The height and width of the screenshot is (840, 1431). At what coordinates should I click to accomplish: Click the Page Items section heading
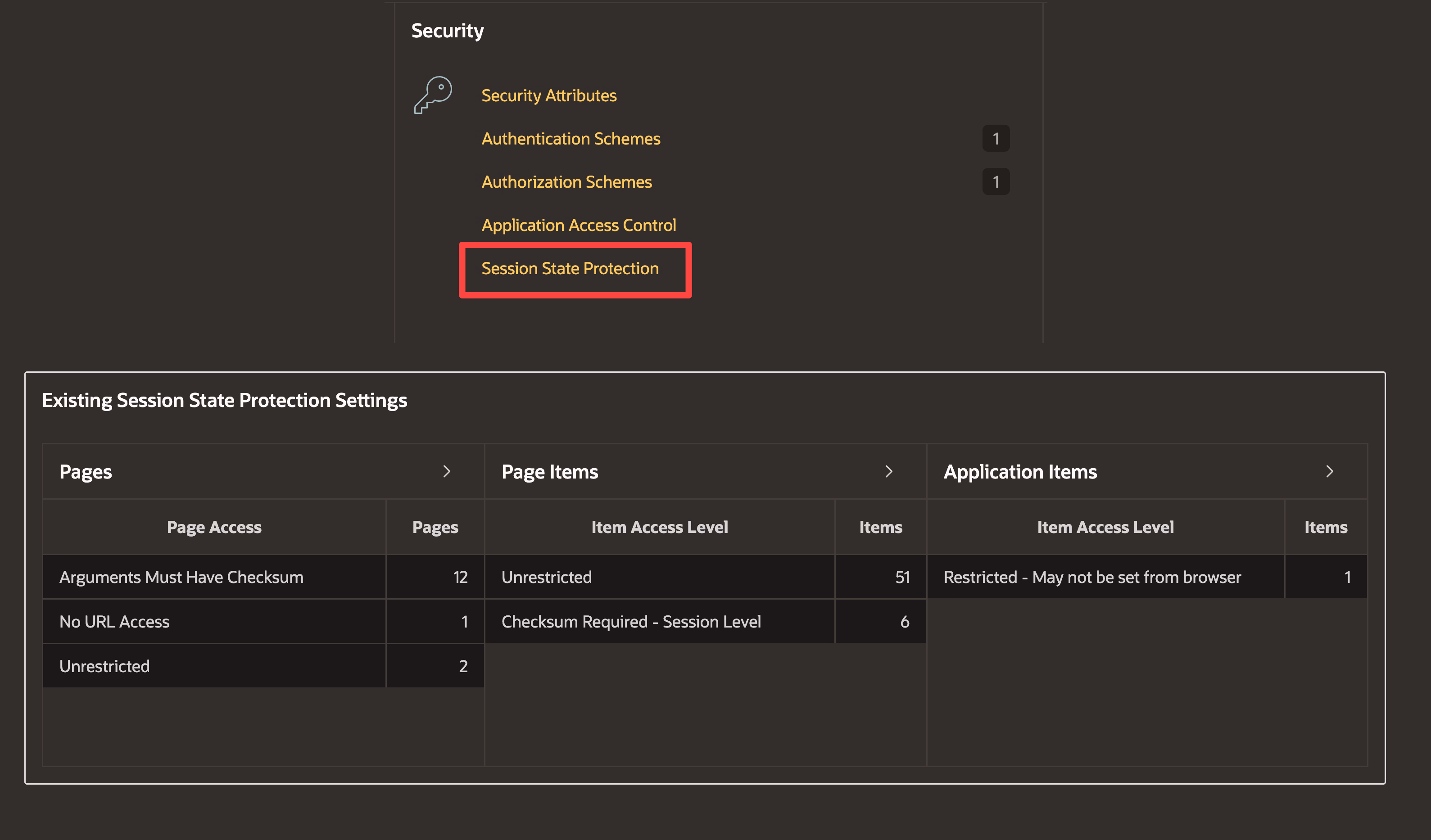point(549,472)
